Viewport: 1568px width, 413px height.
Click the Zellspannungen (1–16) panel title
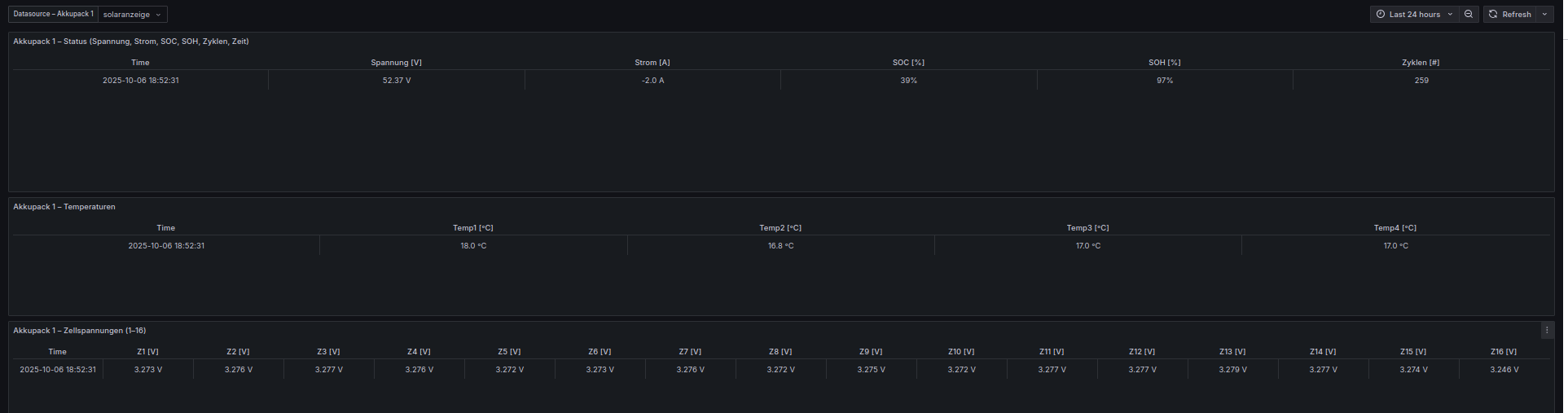click(x=80, y=331)
